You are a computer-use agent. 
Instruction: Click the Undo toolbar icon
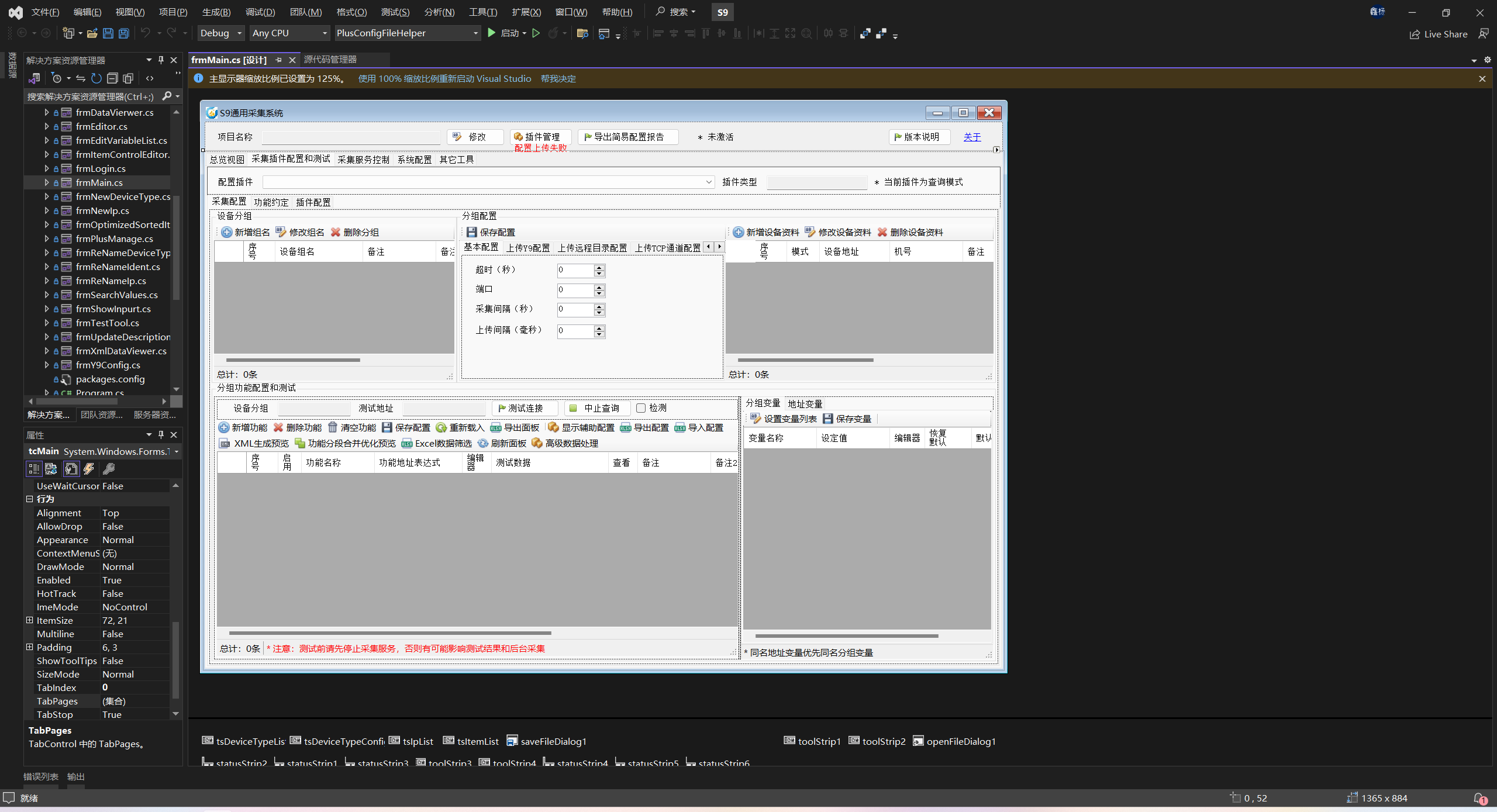146,33
